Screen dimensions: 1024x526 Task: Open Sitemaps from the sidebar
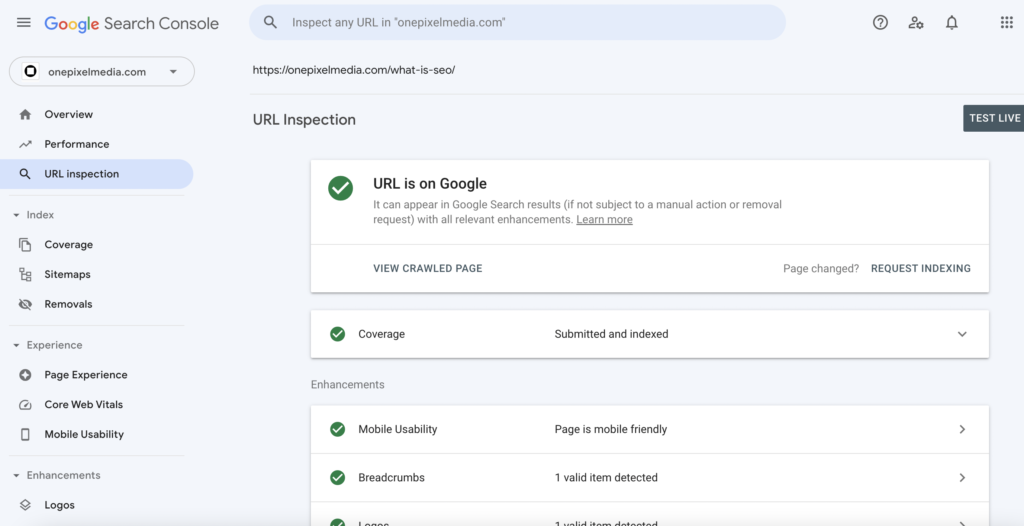67,274
